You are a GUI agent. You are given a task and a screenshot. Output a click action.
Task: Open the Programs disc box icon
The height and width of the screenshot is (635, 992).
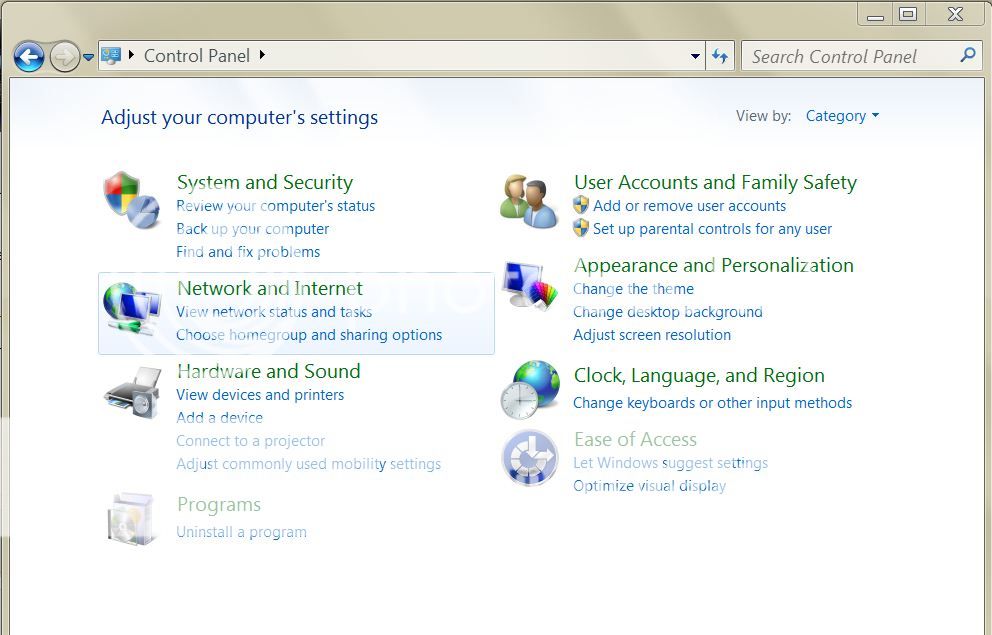click(130, 519)
